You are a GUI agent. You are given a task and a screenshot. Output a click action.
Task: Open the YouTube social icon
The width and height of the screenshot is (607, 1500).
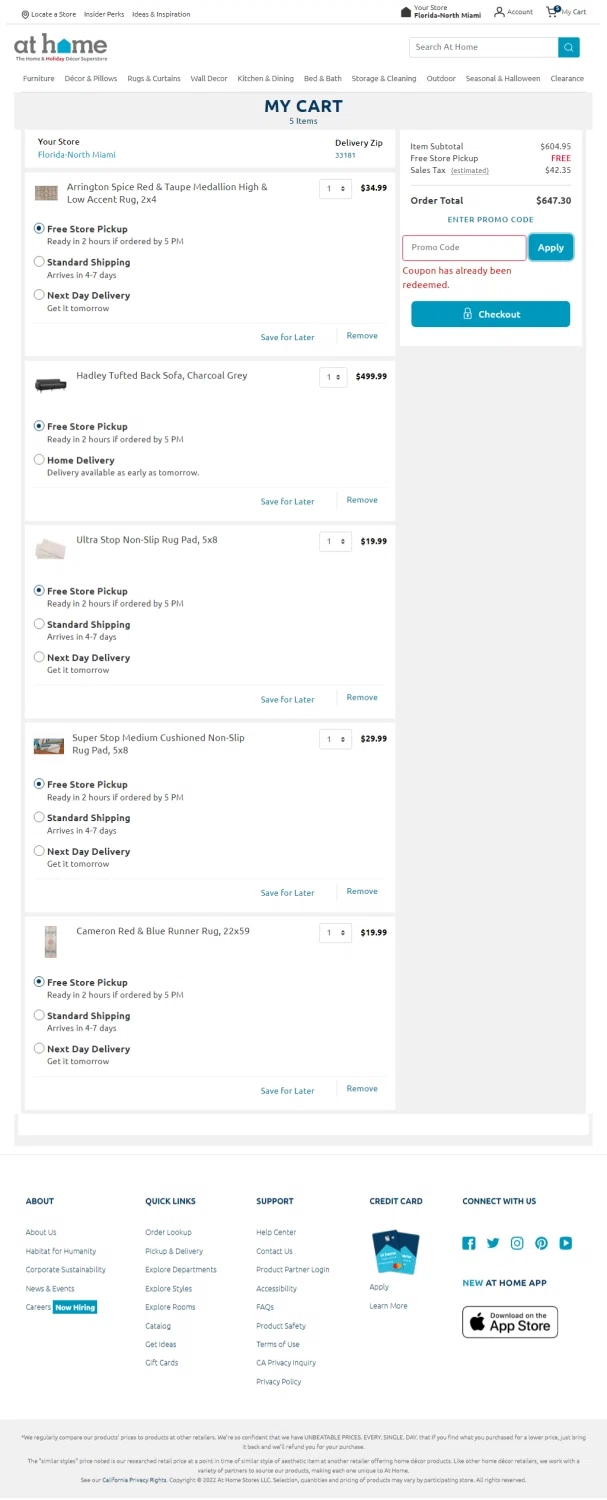pyautogui.click(x=565, y=1243)
